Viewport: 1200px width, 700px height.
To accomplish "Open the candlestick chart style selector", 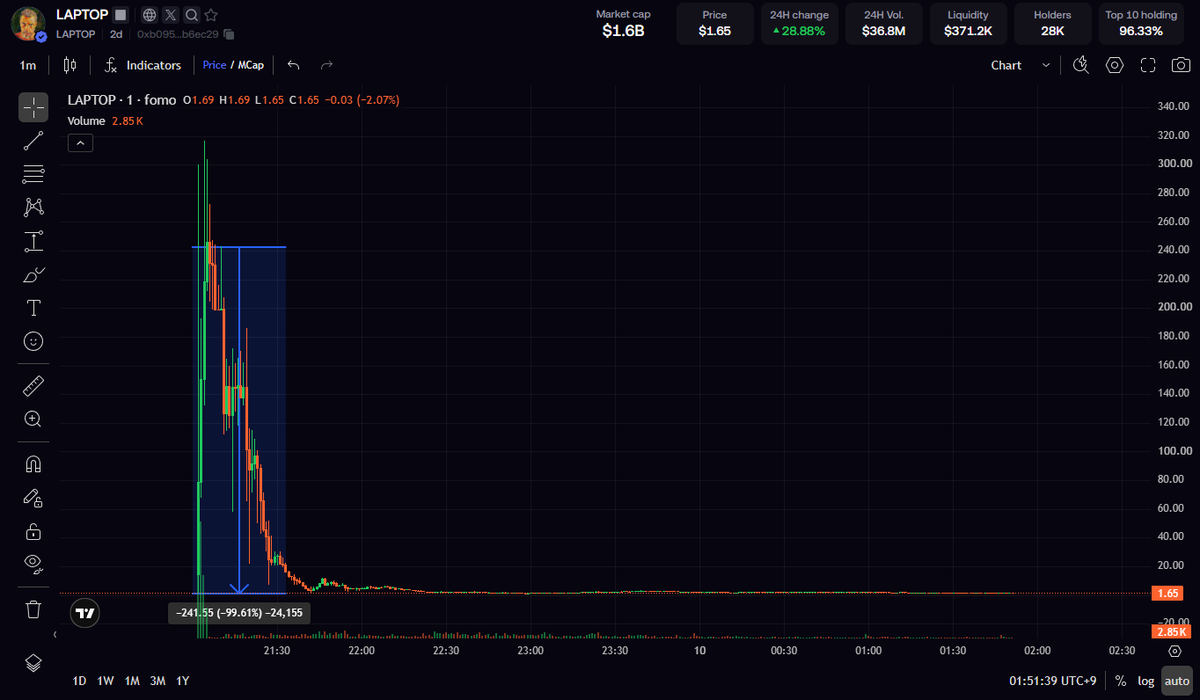I will coord(69,65).
